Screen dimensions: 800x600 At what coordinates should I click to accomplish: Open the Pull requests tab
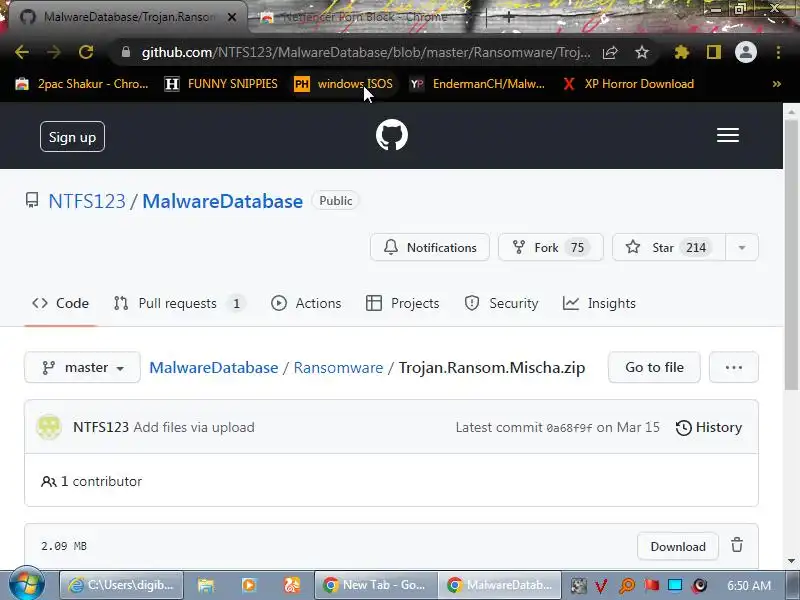(x=179, y=303)
